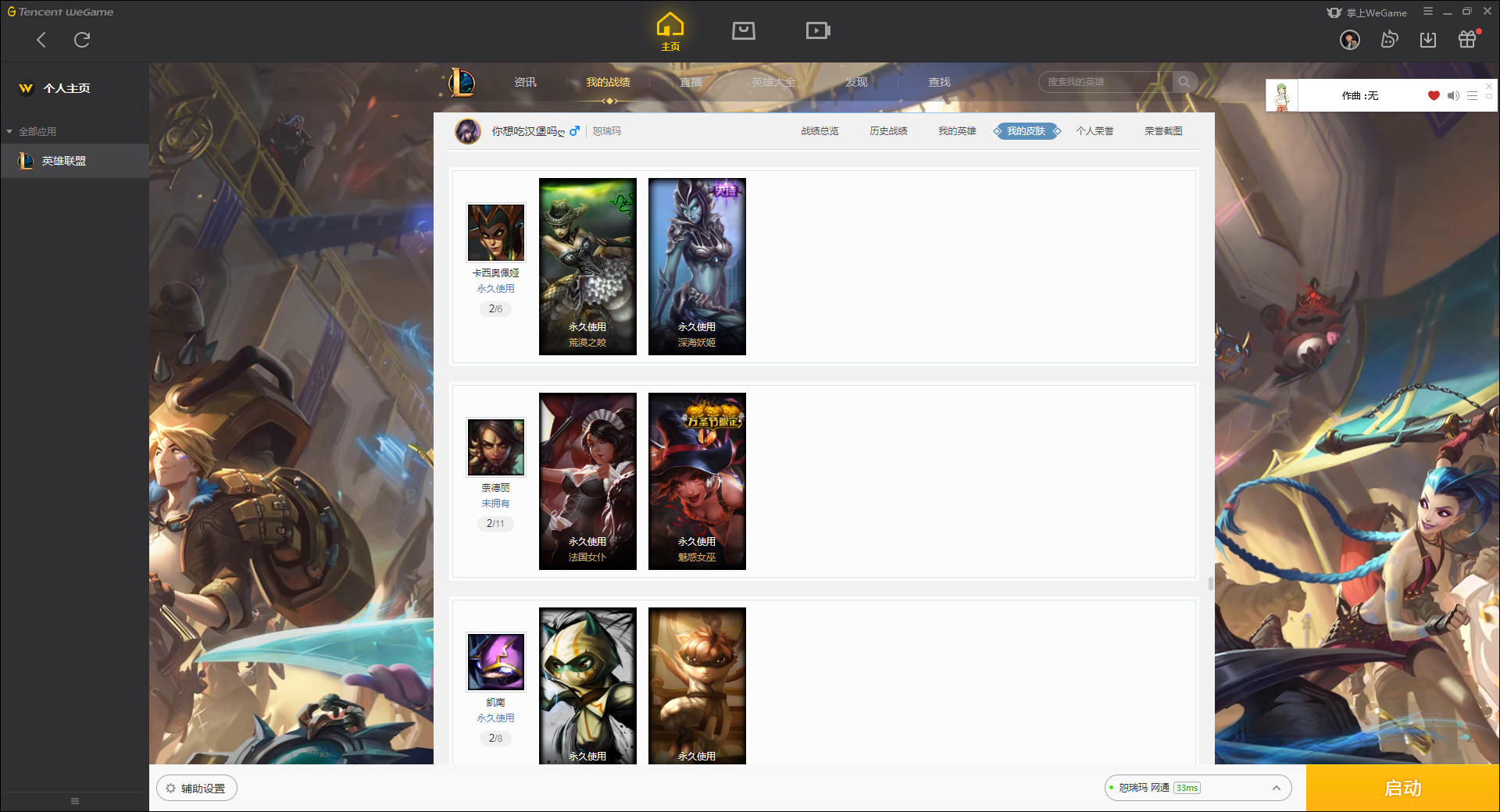This screenshot has width=1500, height=812.
Task: Click 卡西奥佩娅 champion portrait
Action: (495, 233)
